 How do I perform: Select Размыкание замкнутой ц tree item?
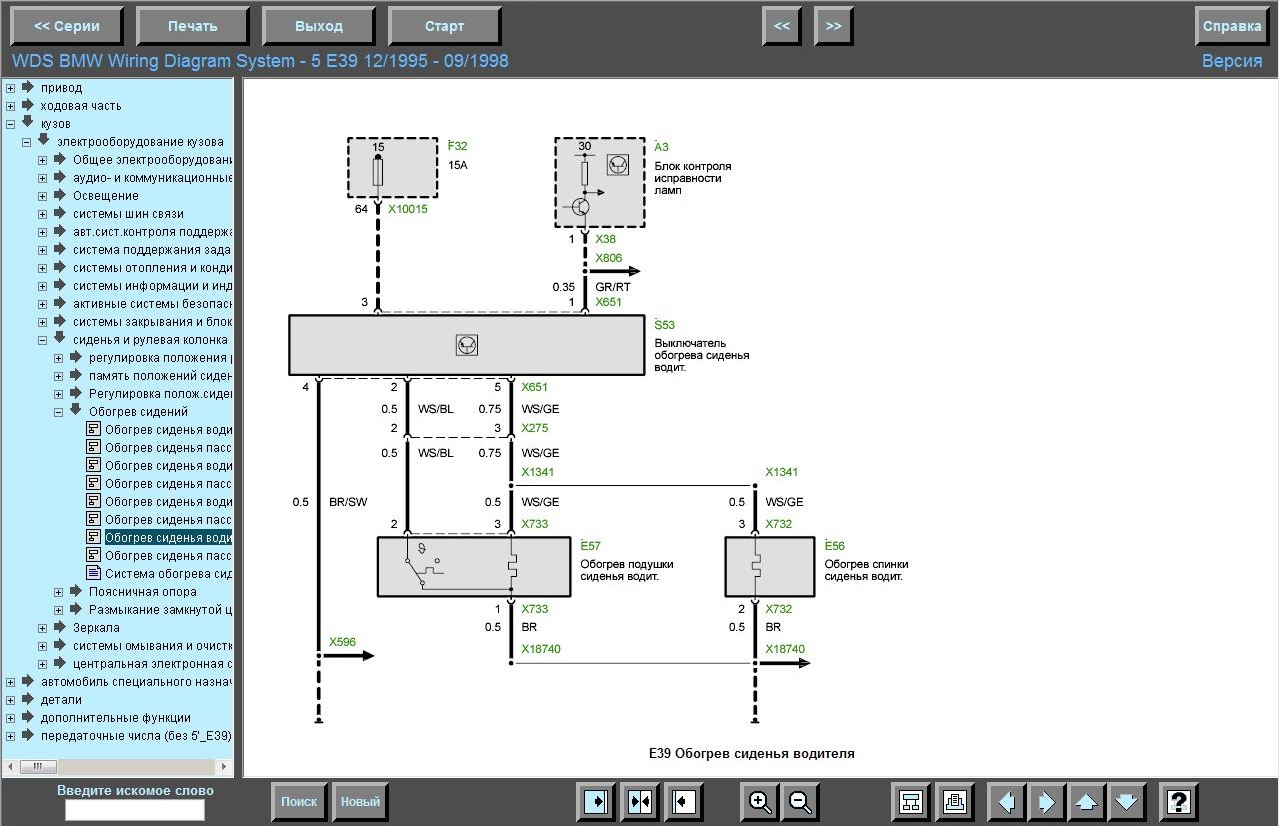[160, 610]
